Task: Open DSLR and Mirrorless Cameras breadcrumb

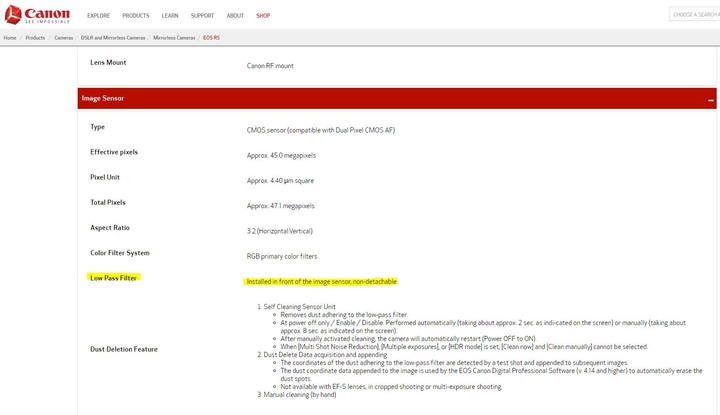Action: tap(113, 38)
